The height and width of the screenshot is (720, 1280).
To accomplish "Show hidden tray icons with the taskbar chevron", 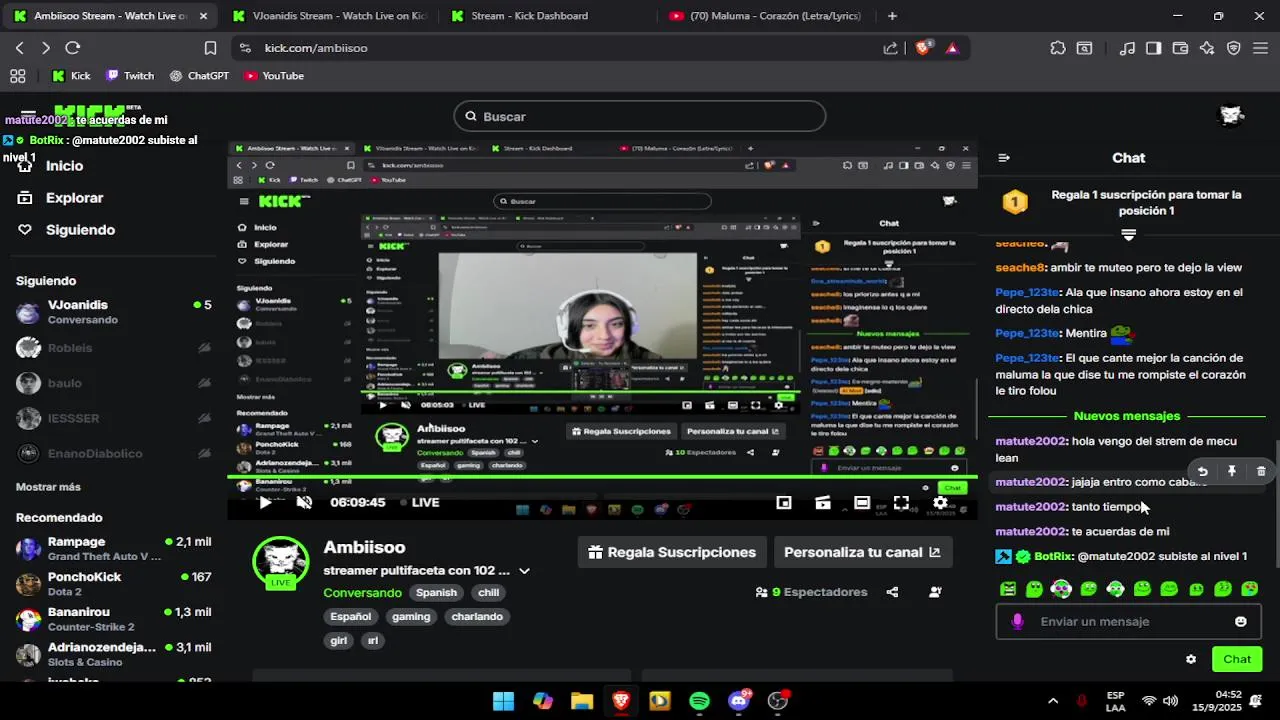I will click(1053, 701).
